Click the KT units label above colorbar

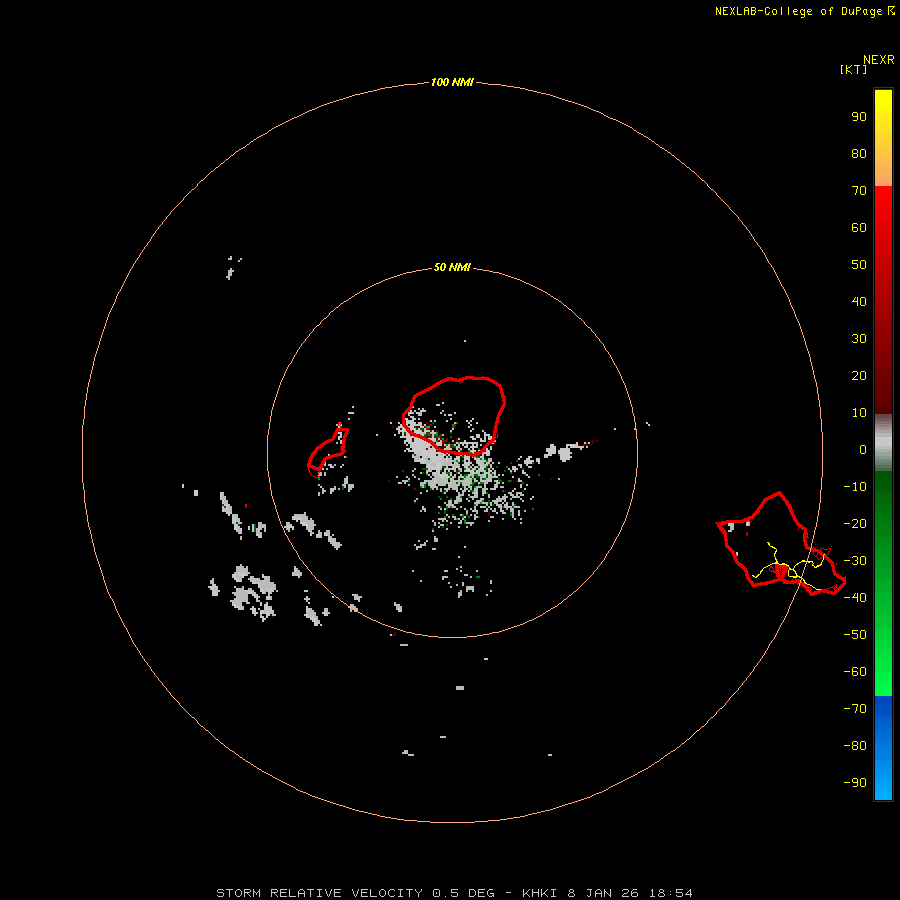[x=853, y=69]
